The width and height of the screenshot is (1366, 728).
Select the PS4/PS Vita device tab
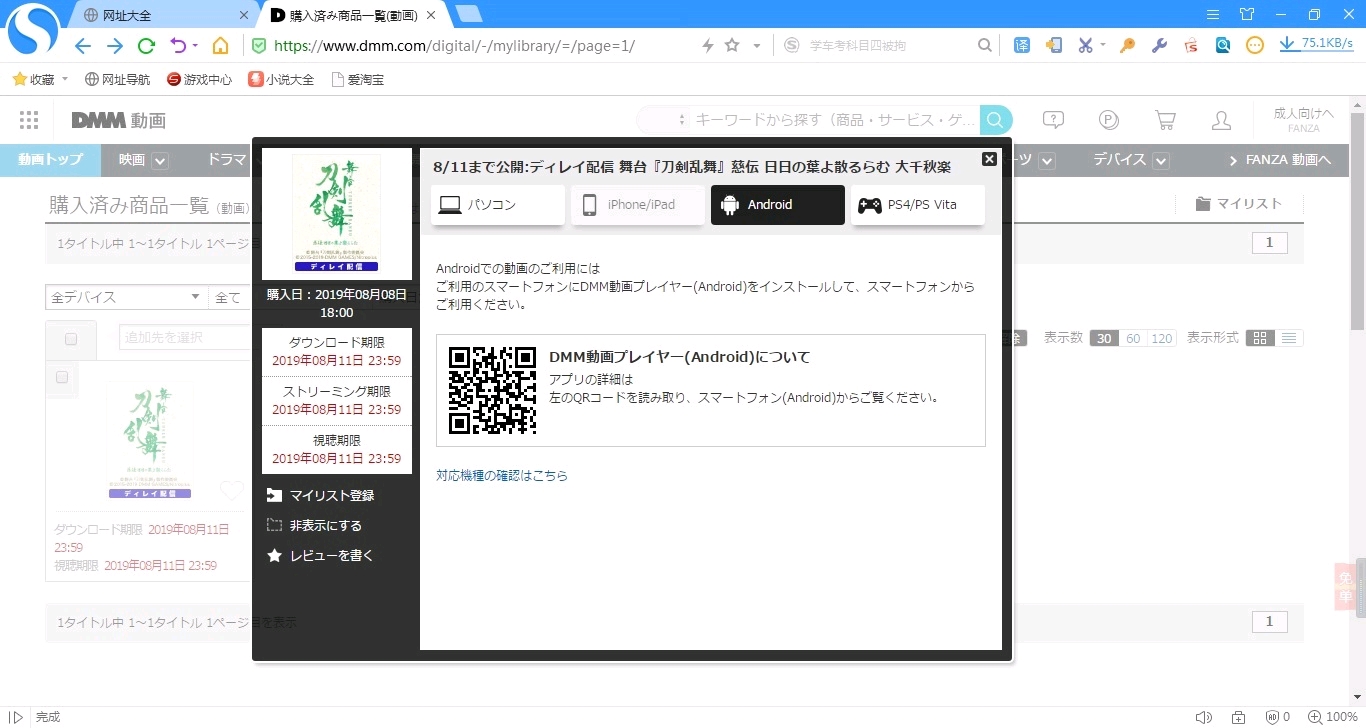[918, 205]
